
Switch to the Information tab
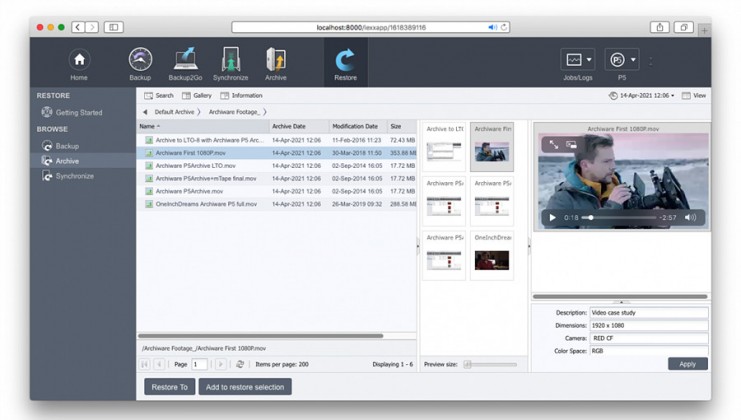coord(241,95)
